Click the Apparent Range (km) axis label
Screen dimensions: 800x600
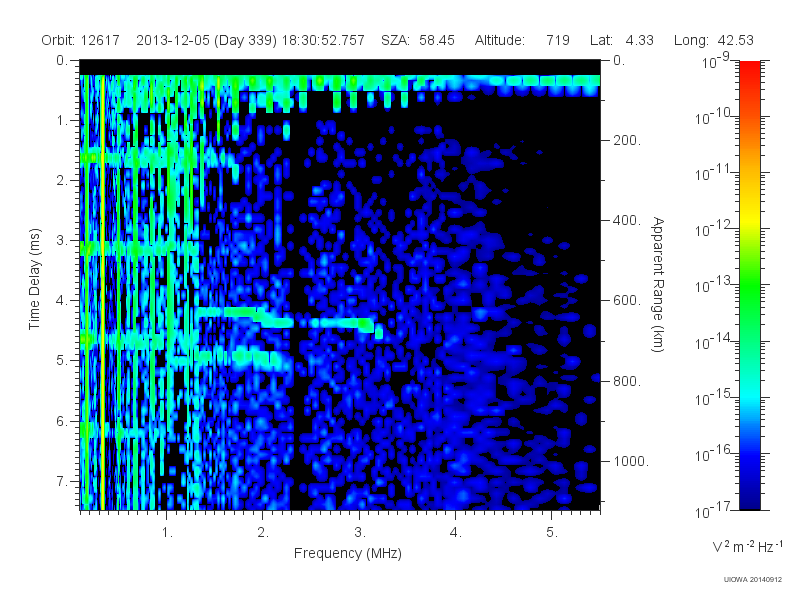tap(658, 284)
